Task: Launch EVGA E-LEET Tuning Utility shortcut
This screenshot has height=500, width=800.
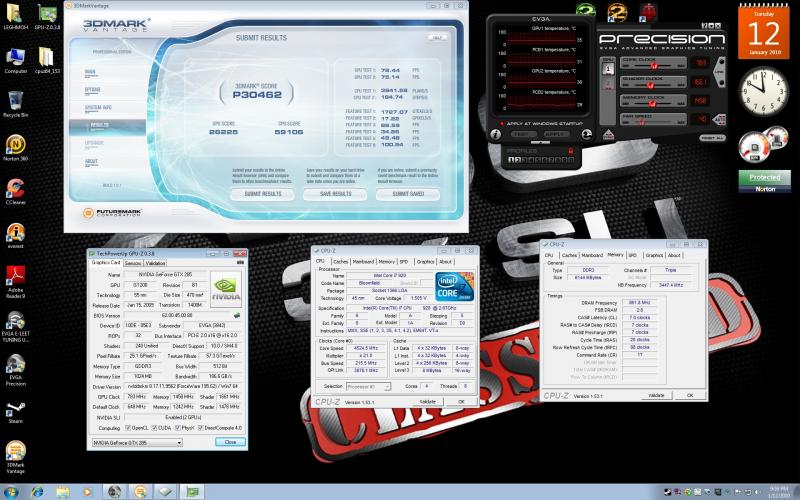Action: click(x=15, y=327)
